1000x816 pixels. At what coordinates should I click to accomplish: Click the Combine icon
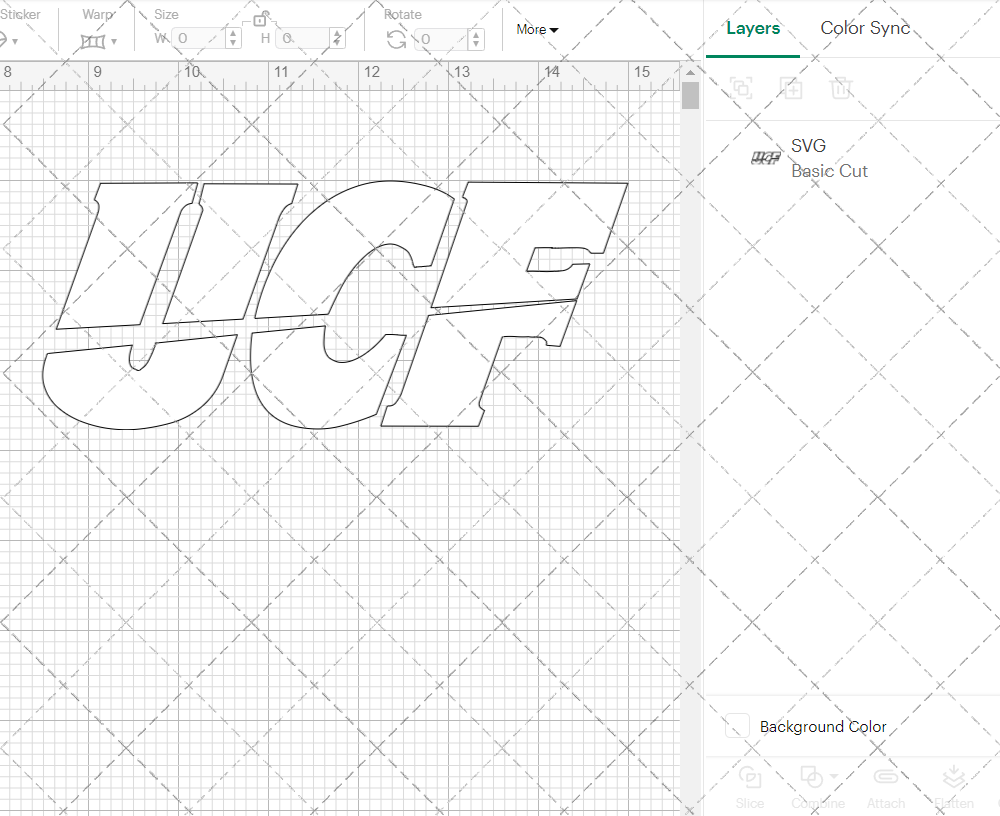pos(812,778)
